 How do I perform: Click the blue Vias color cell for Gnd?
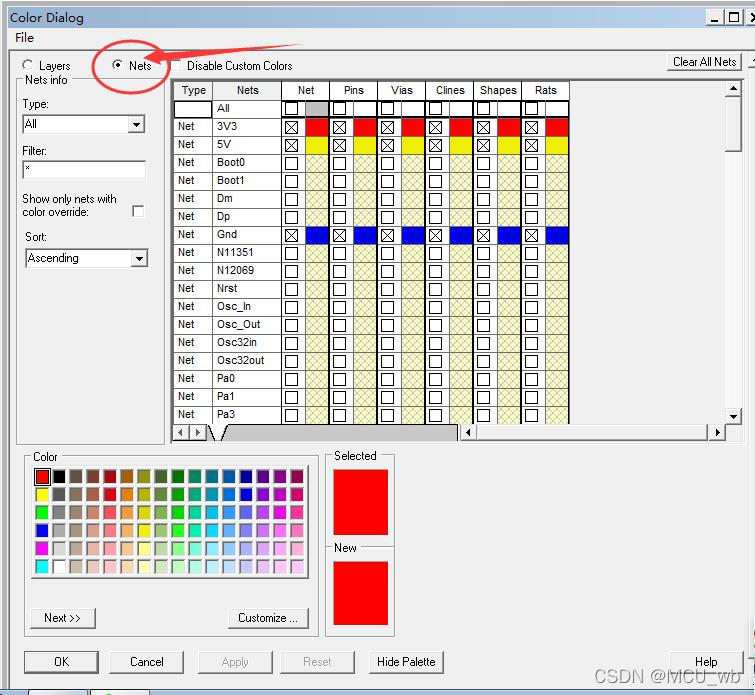click(413, 235)
